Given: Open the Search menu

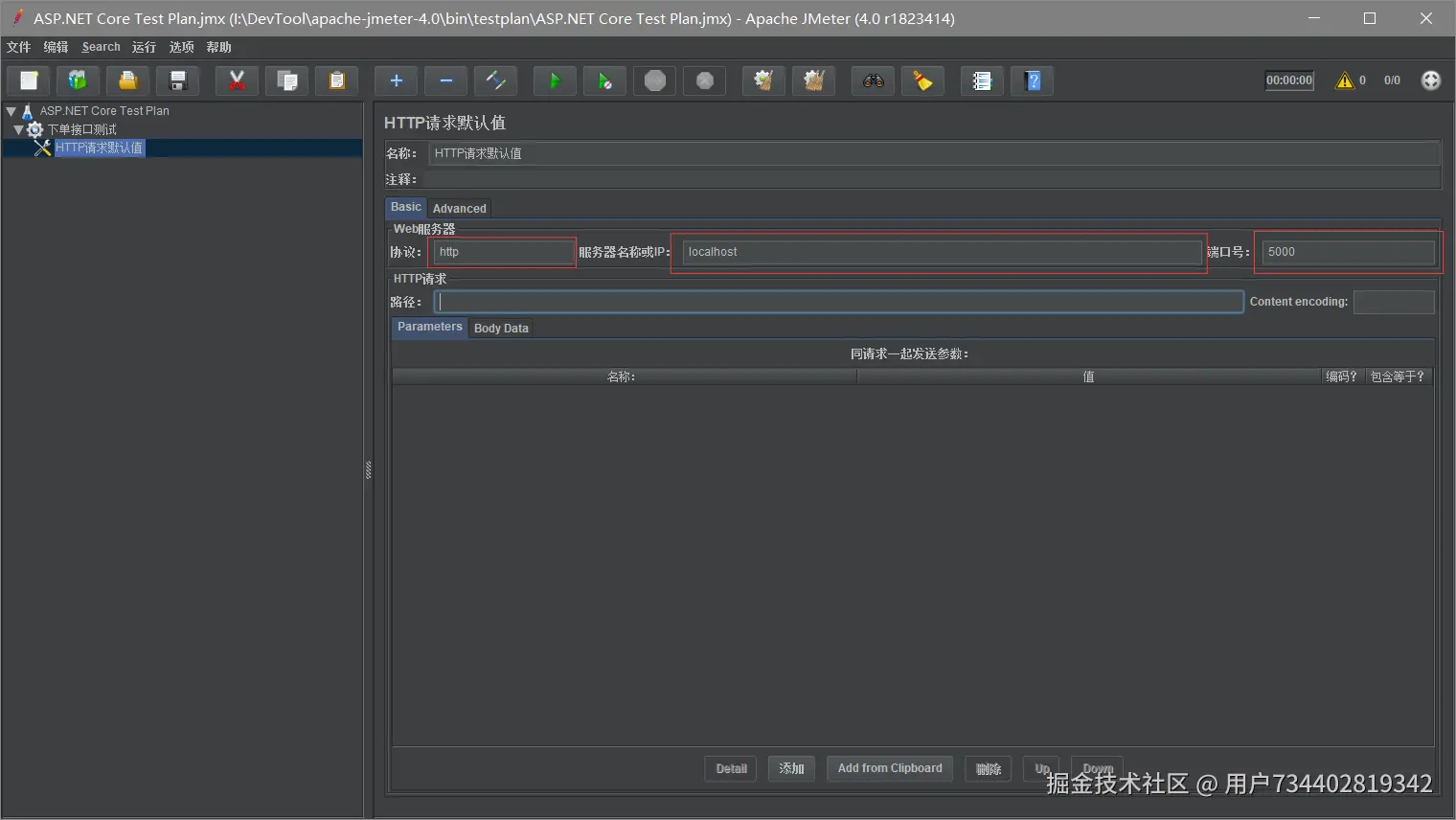Looking at the screenshot, I should [101, 47].
